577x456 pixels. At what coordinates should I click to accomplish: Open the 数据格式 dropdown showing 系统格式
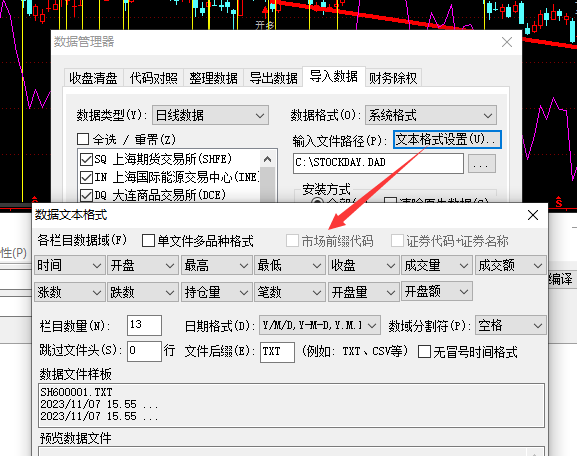(431, 115)
